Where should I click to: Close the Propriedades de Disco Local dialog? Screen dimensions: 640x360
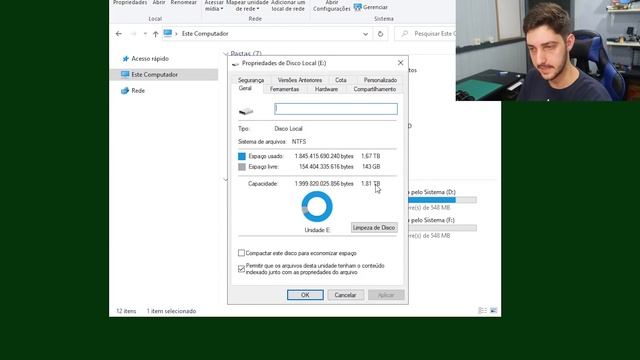(400, 63)
